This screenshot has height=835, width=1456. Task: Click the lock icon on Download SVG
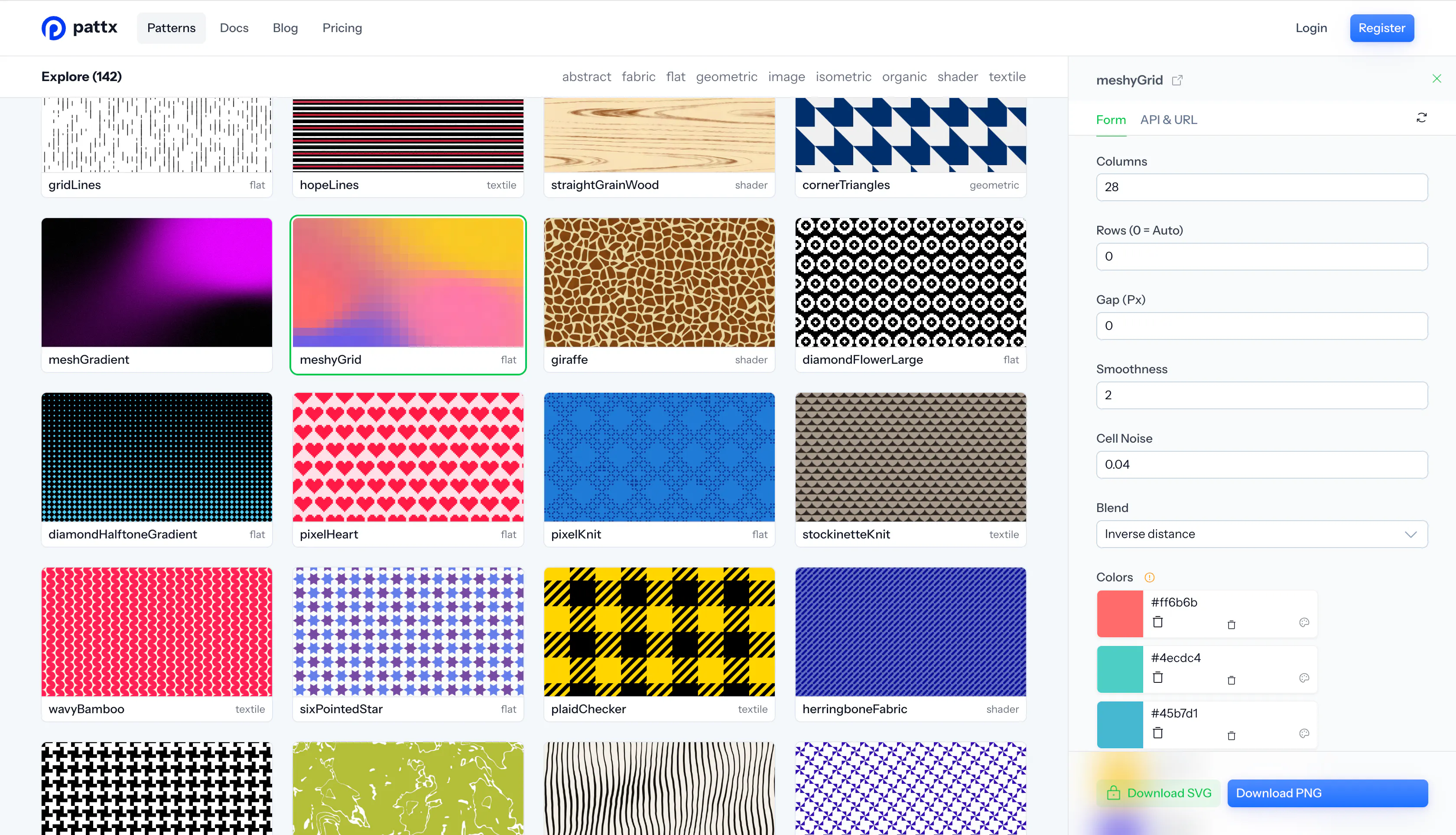click(1113, 793)
